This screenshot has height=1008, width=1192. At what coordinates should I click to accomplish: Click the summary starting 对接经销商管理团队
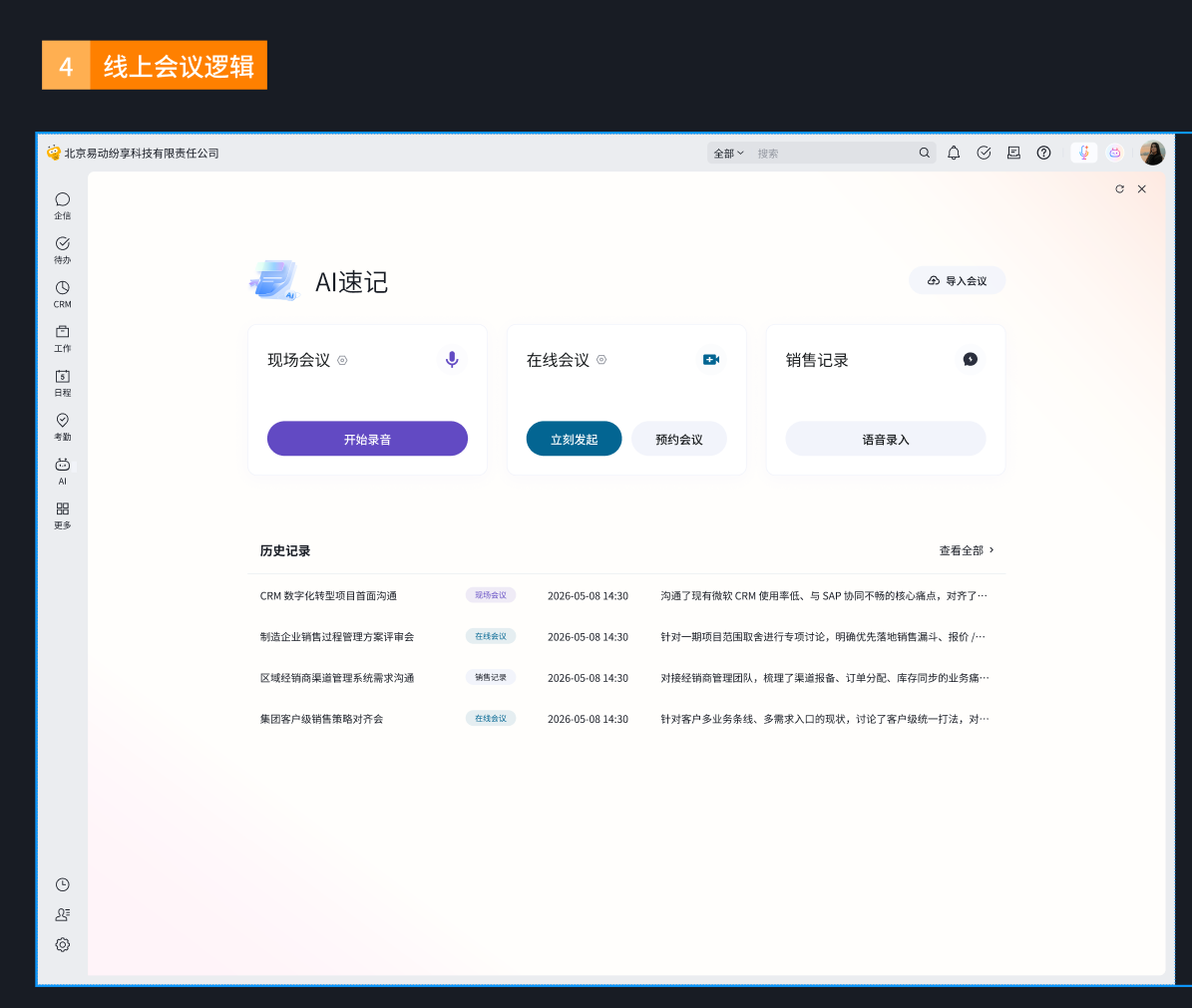click(825, 678)
